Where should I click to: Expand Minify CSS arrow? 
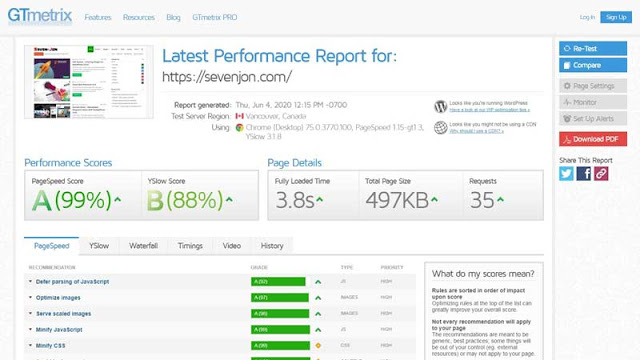pos(30,345)
